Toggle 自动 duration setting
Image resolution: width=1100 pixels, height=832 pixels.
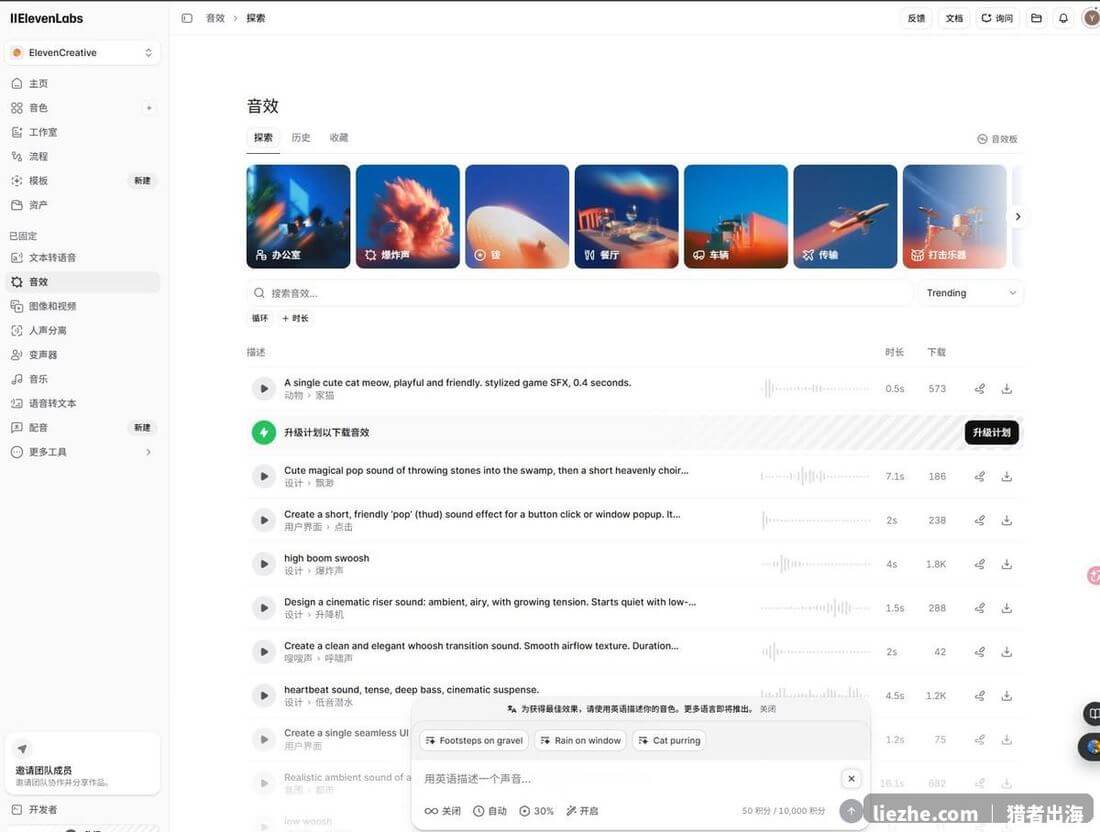(x=490, y=811)
